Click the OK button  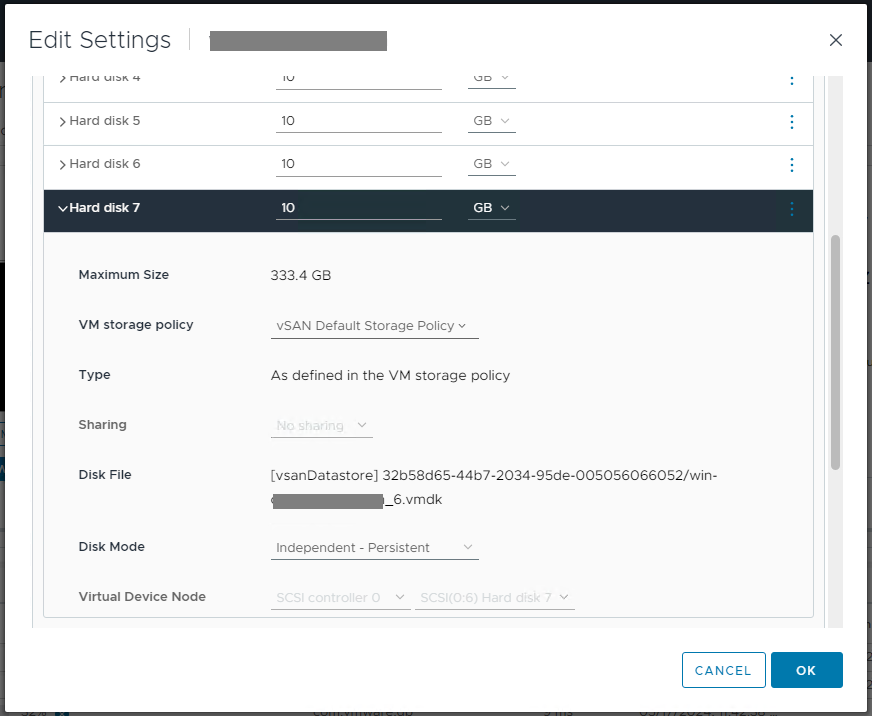pos(806,670)
